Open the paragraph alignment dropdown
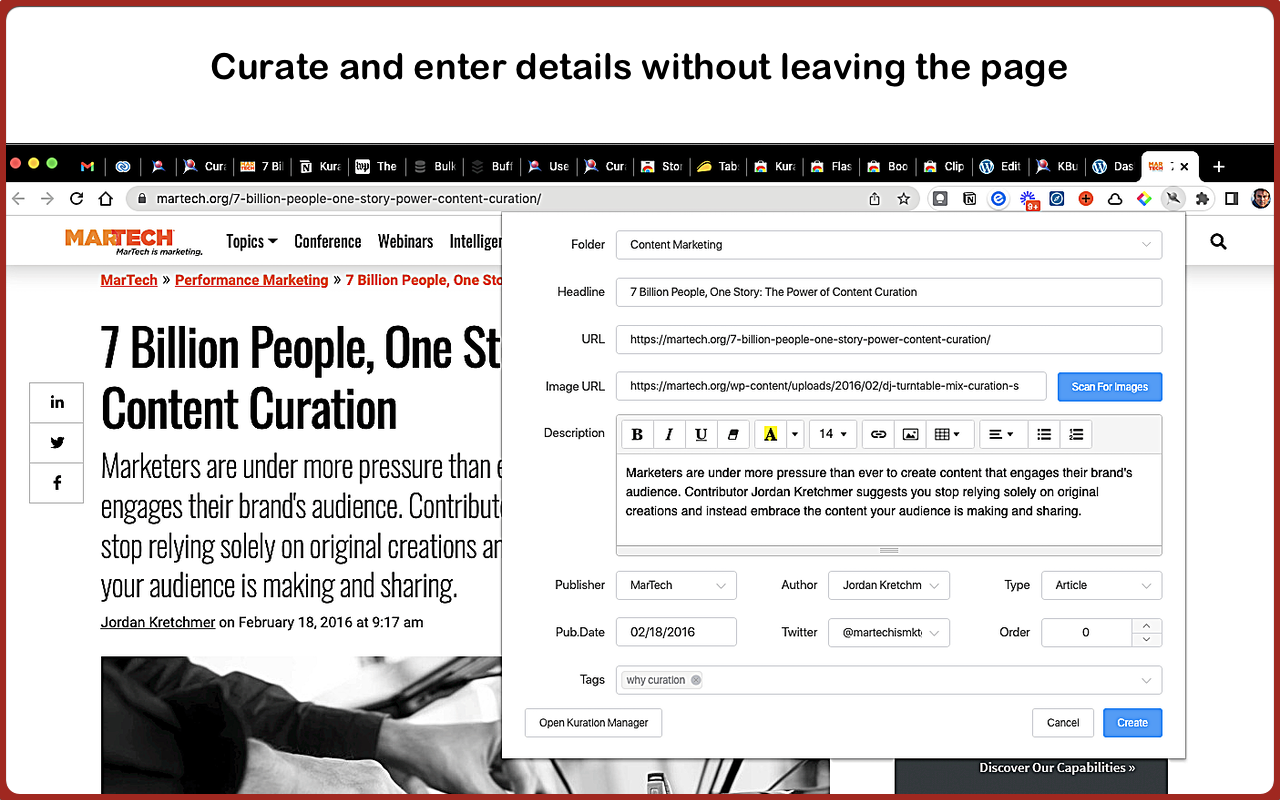Viewport: 1280px width, 800px height. pos(1001,434)
